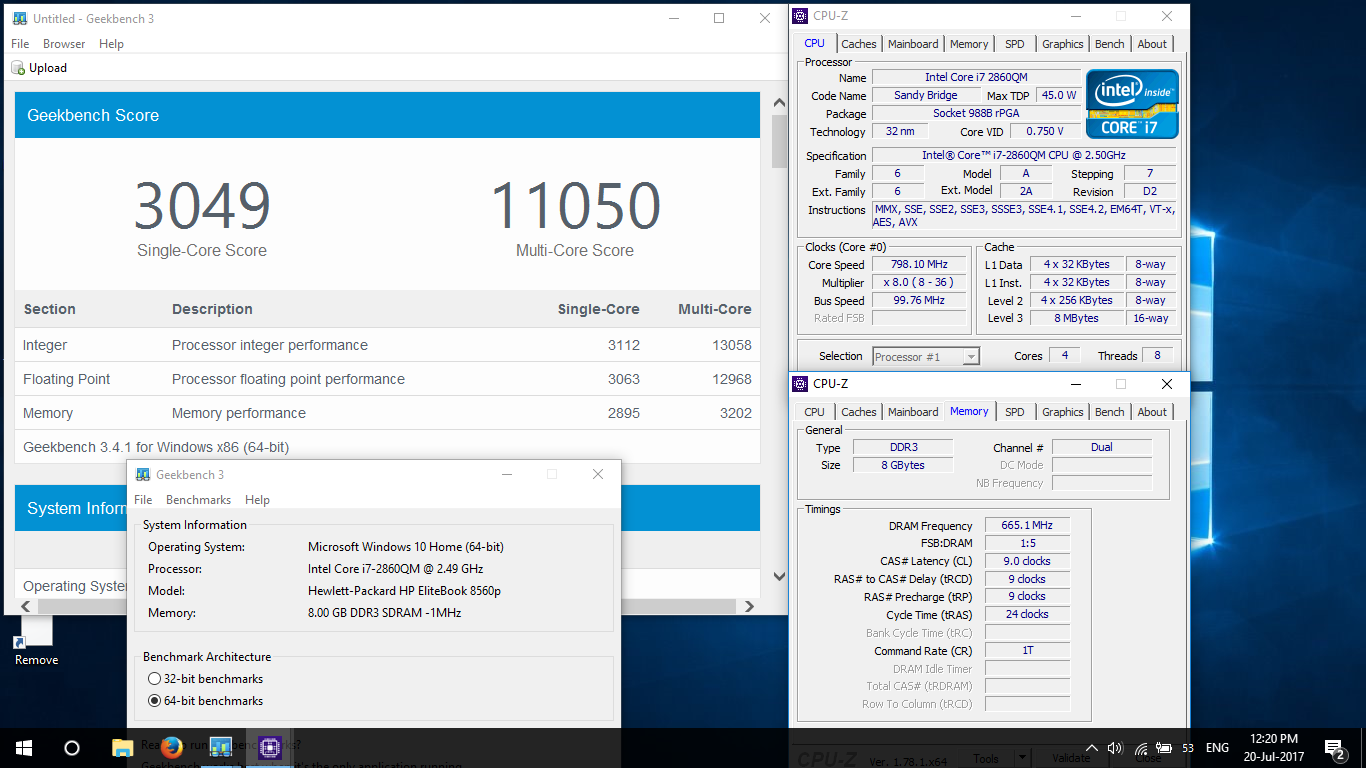Screen dimensions: 1366x768
Task: Click ENG input language indicator
Action: coord(1217,748)
